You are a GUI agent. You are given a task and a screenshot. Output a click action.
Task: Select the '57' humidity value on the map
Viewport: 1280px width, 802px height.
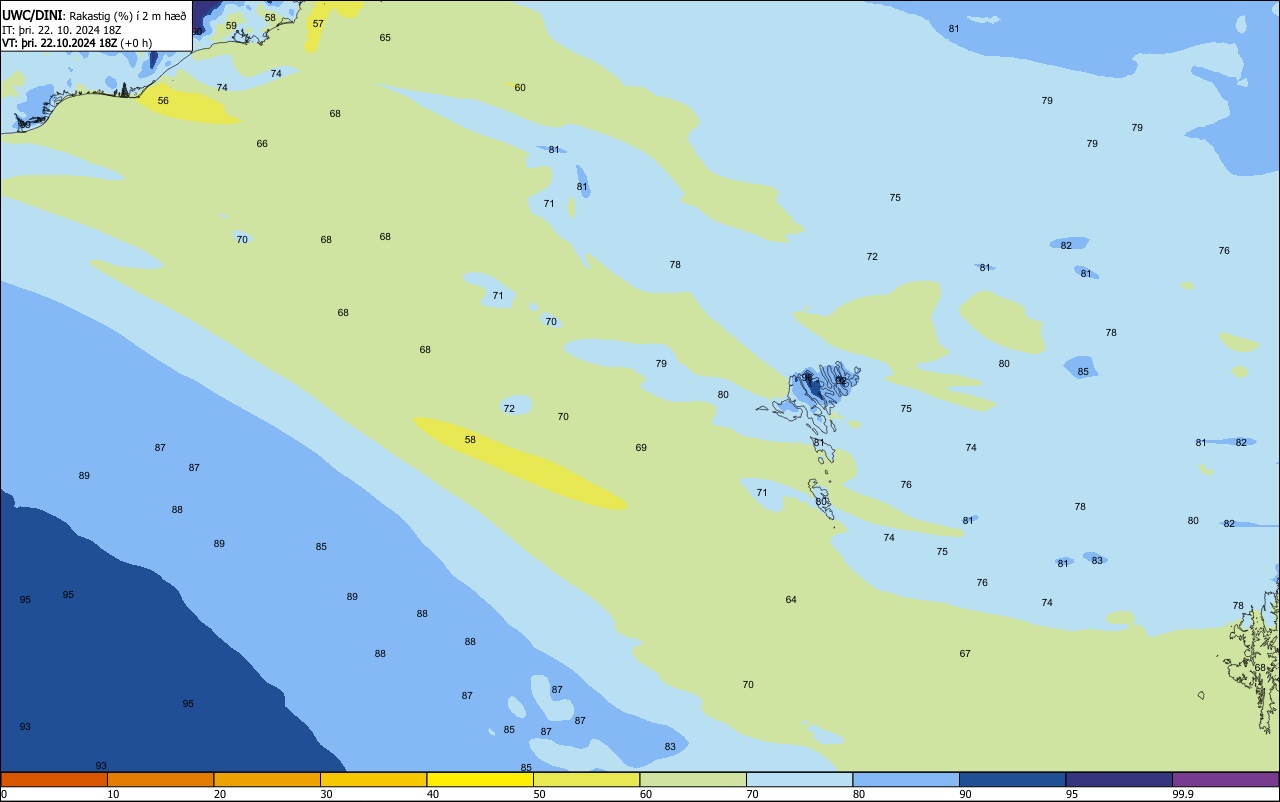(318, 24)
